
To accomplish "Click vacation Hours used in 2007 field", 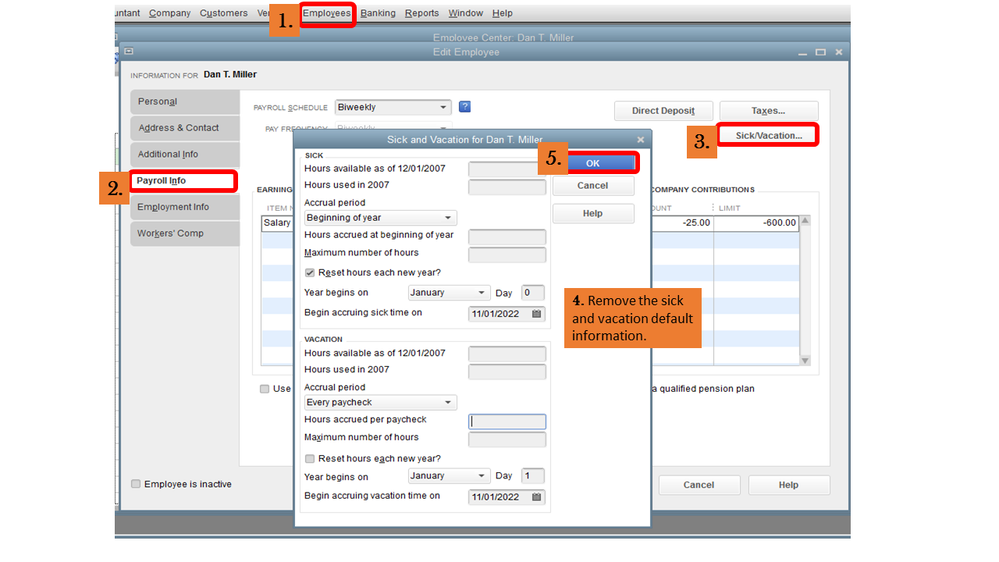I will 507,371.
